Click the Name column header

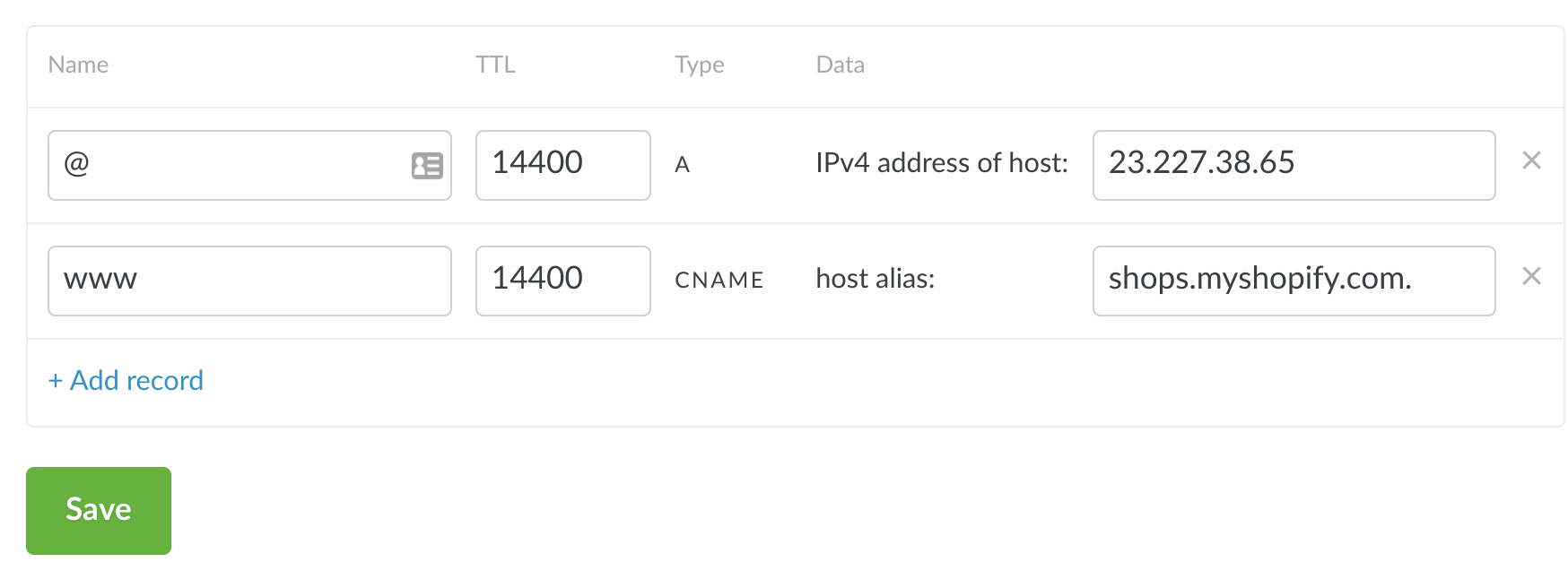point(78,65)
